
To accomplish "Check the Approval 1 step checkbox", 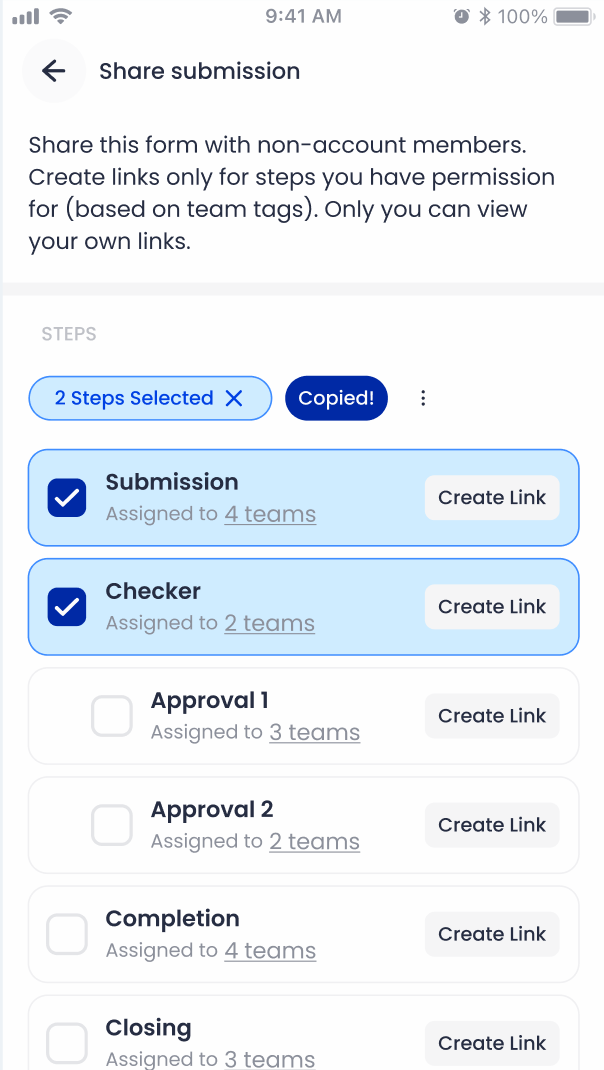I will tap(112, 716).
